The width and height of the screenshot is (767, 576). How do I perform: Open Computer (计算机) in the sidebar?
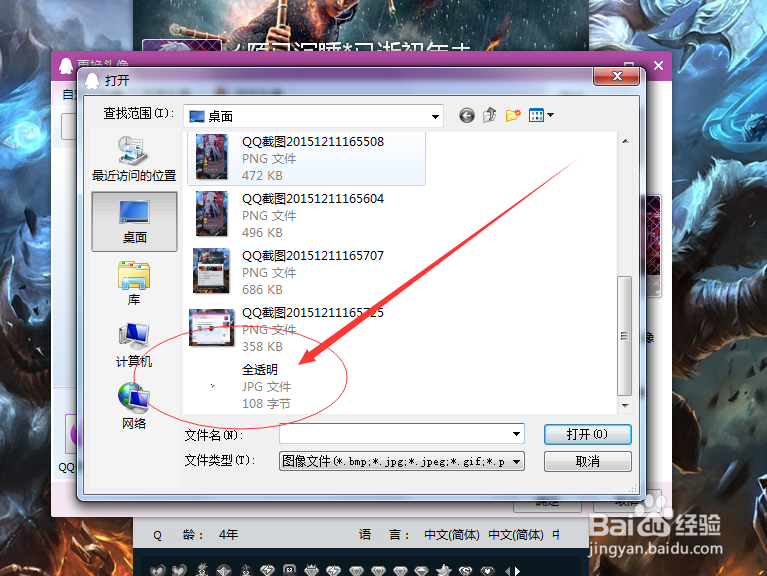(x=134, y=345)
